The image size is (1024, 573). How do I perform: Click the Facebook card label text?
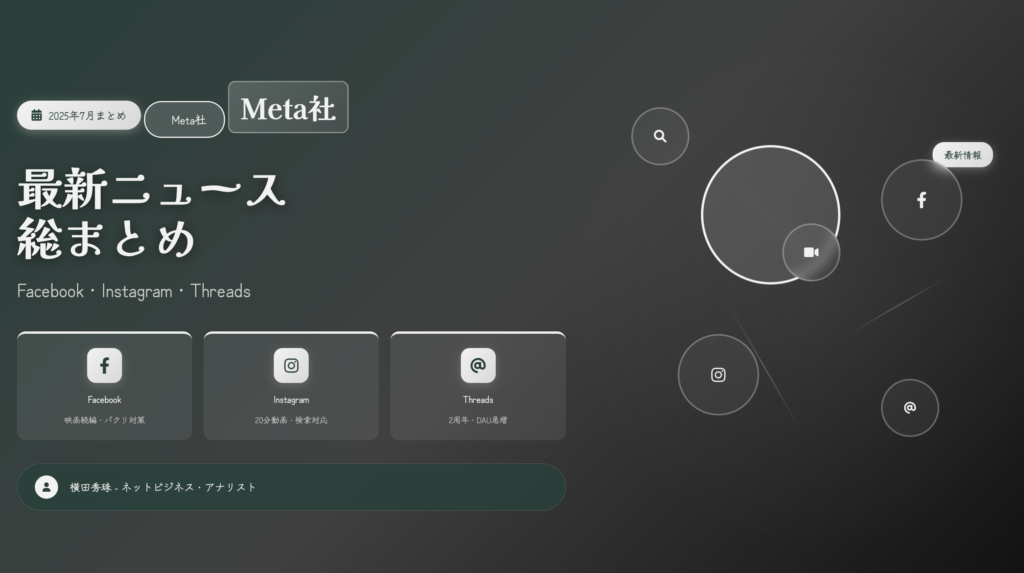(104, 399)
